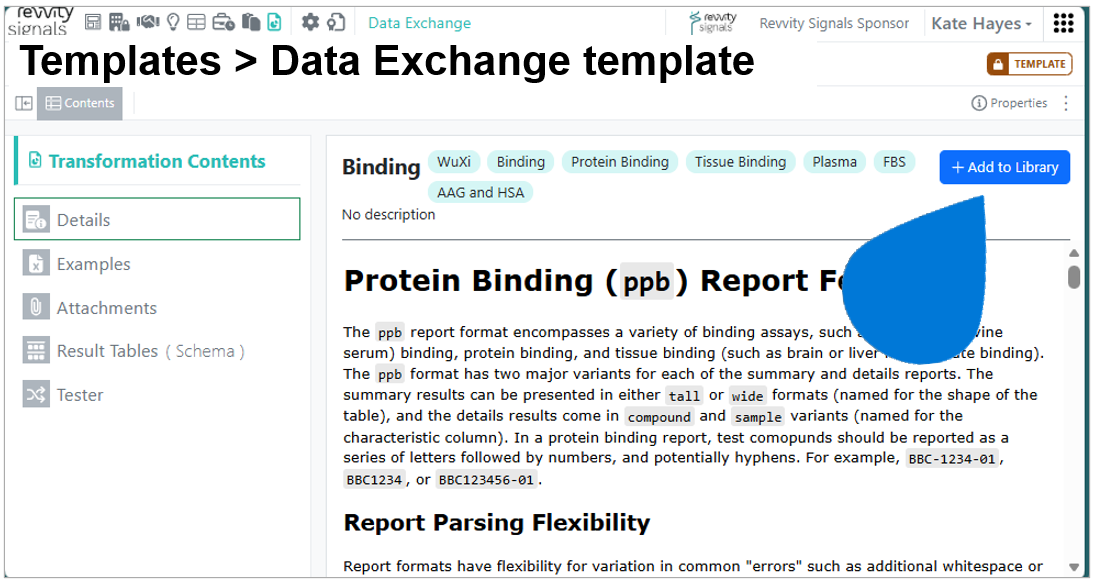
Task: Open the Kate Hayes user dropdown
Action: point(982,24)
